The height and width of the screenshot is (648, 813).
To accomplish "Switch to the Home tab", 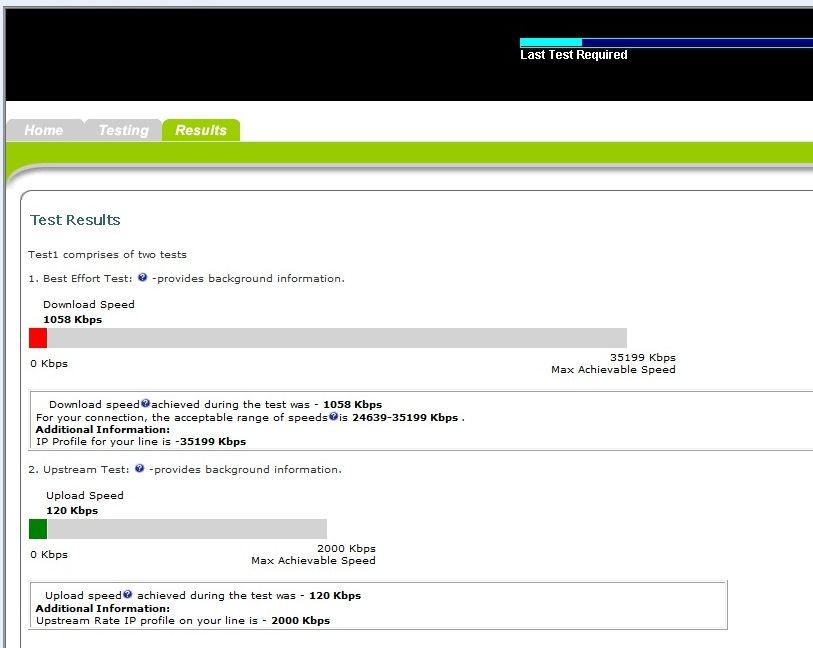I will click(x=43, y=130).
